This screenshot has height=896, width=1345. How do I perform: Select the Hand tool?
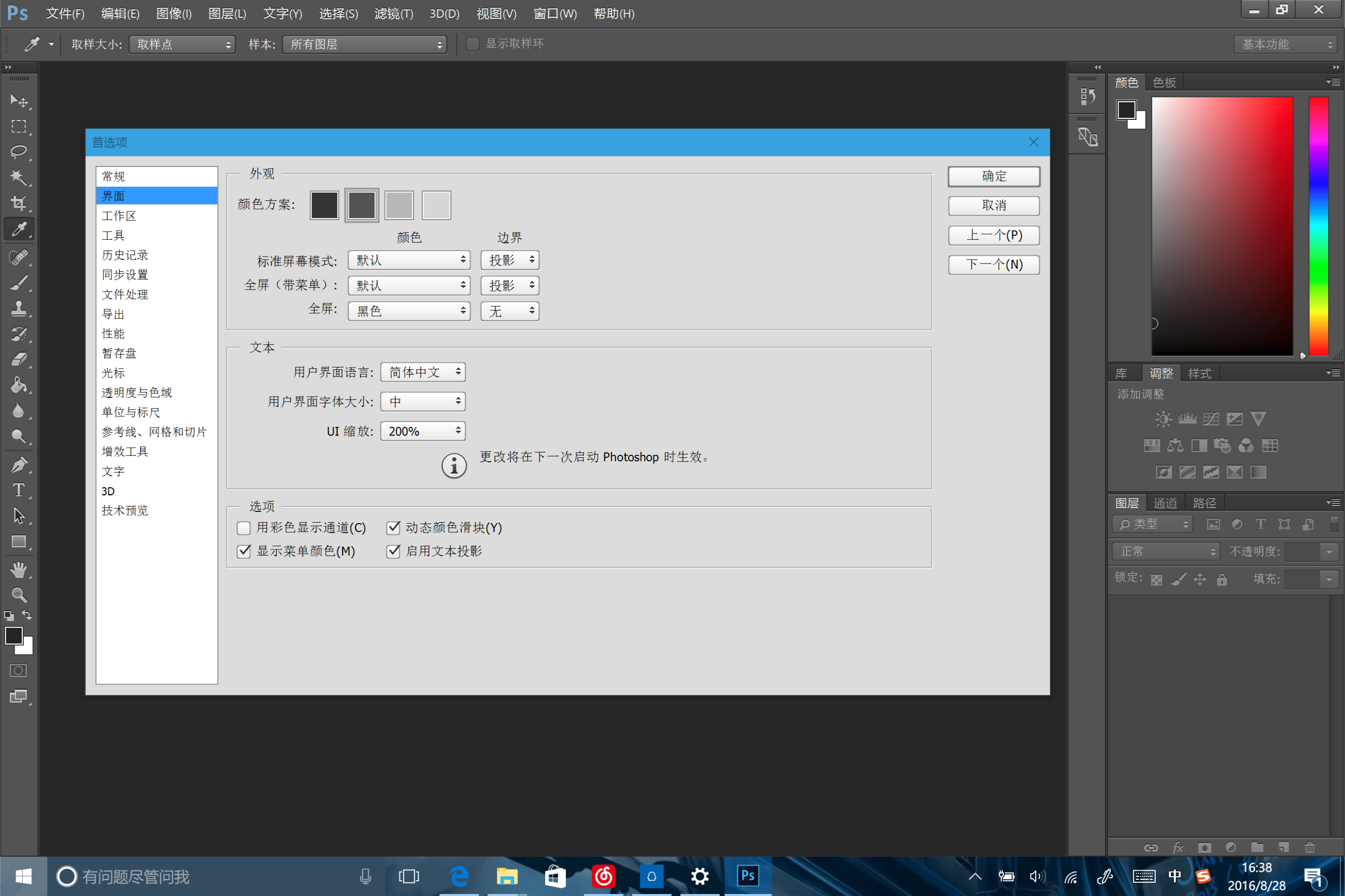(x=18, y=569)
